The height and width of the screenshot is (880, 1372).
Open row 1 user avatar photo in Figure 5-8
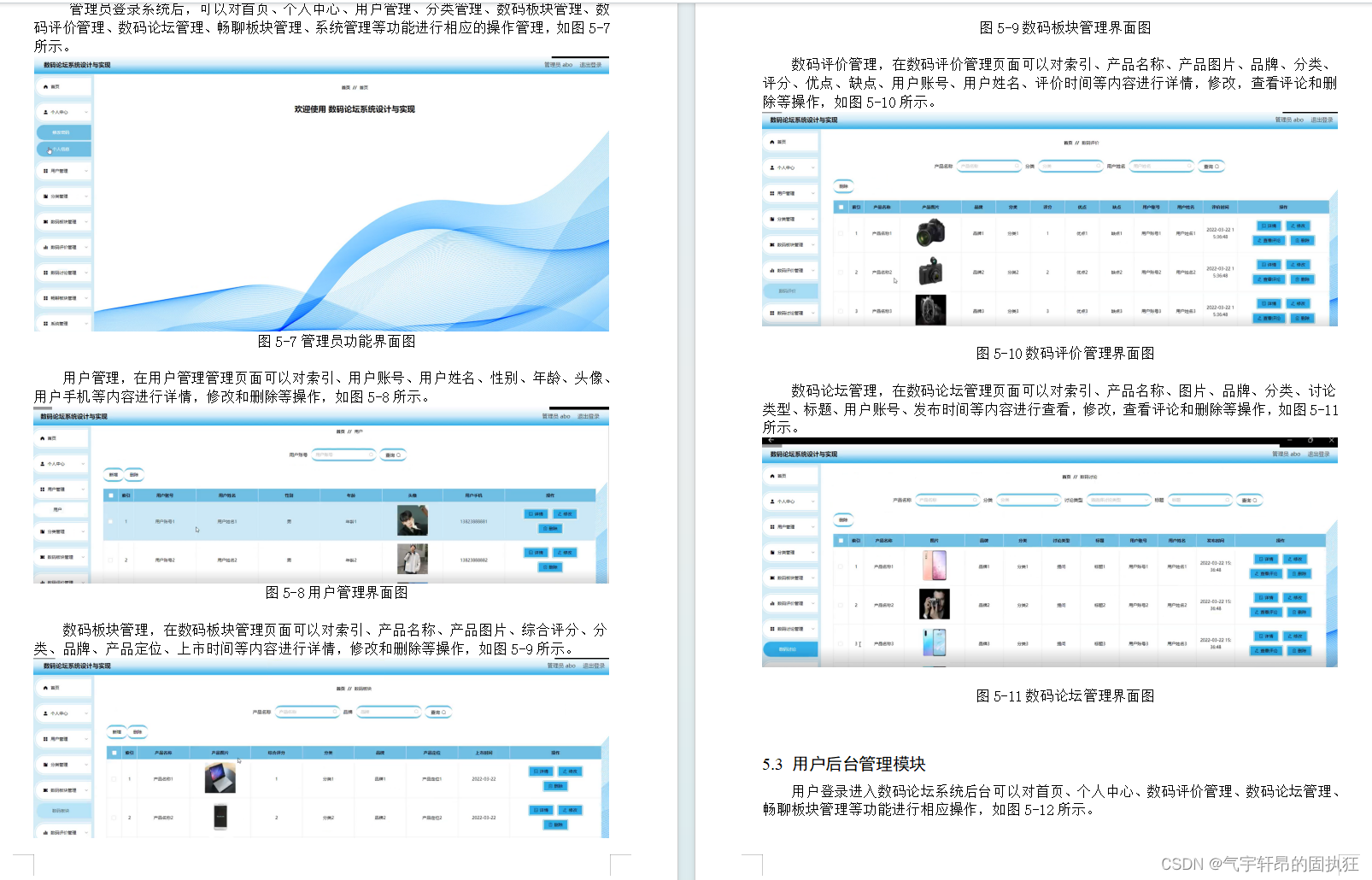tap(413, 521)
